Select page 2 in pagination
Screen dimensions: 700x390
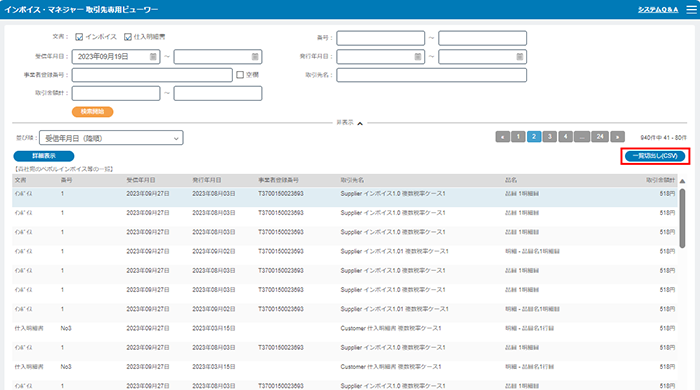click(534, 137)
